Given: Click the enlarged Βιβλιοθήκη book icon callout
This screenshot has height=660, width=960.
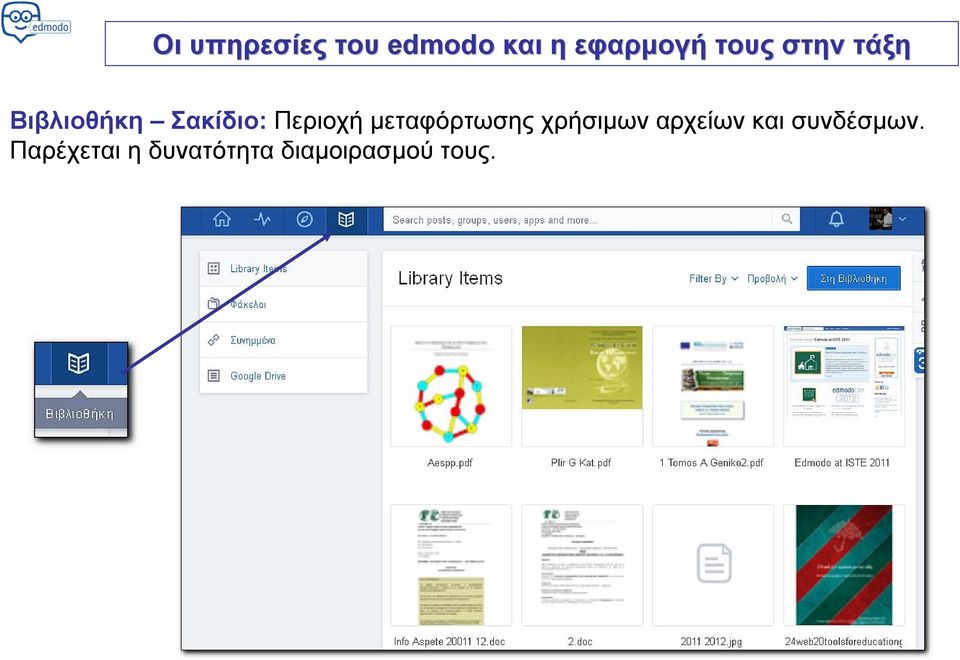Looking at the screenshot, I should pyautogui.click(x=78, y=363).
